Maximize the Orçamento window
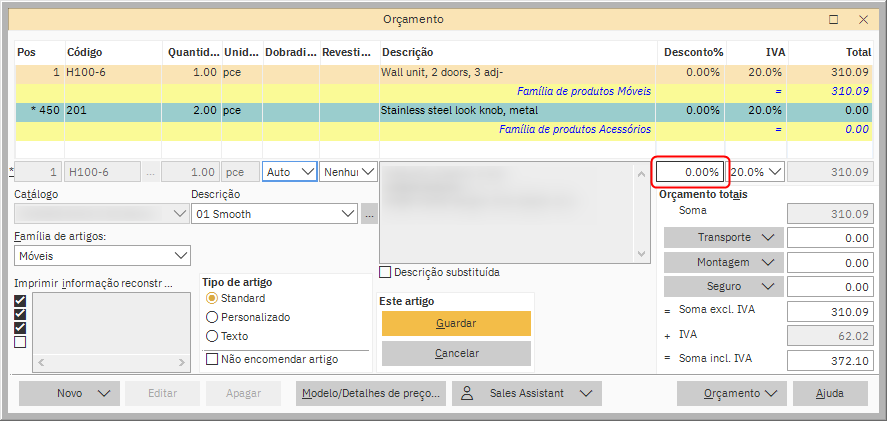Image resolution: width=887 pixels, height=421 pixels. pos(834,19)
